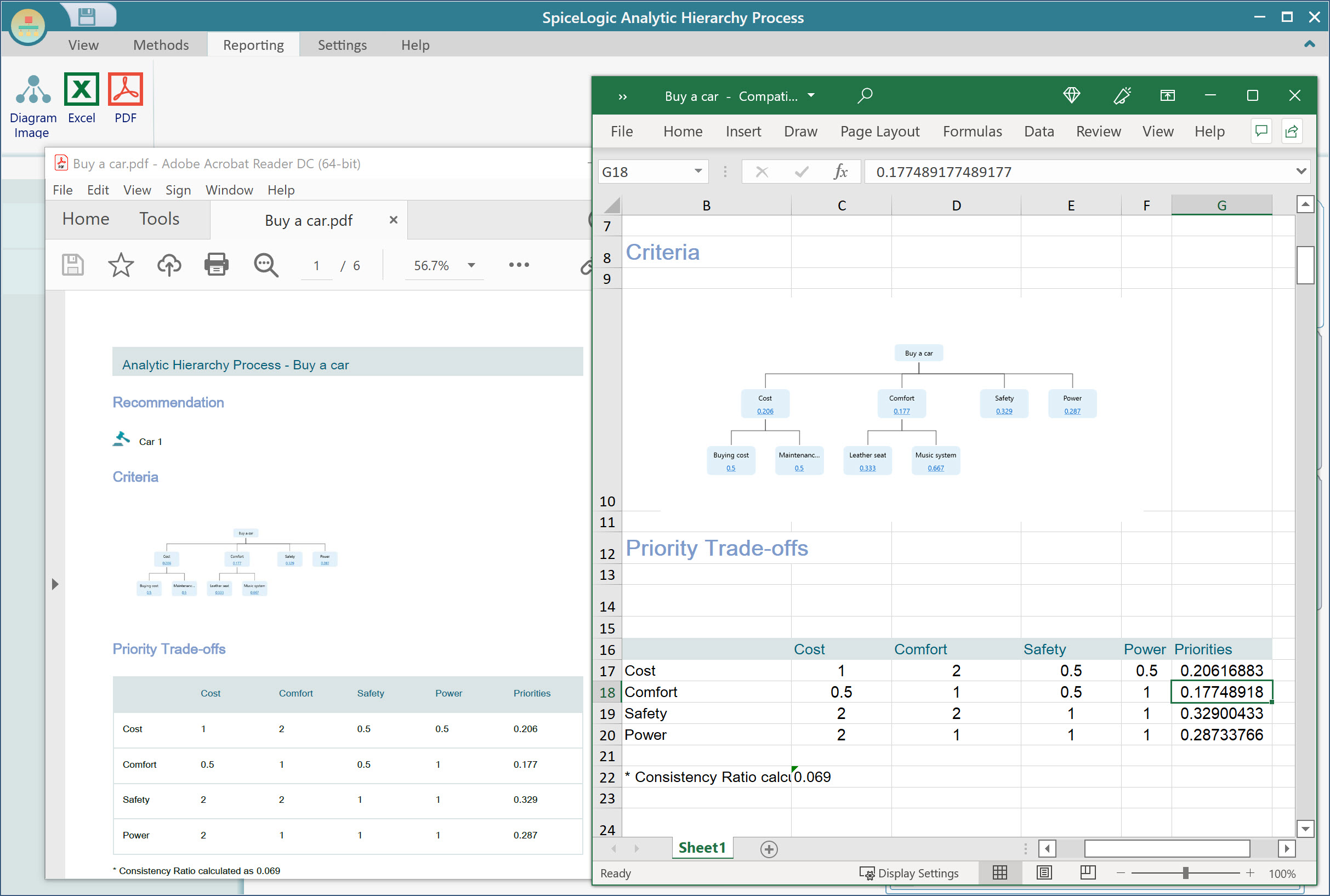Save the PDF in Acrobat toolbar
The image size is (1330, 896).
pyautogui.click(x=72, y=265)
